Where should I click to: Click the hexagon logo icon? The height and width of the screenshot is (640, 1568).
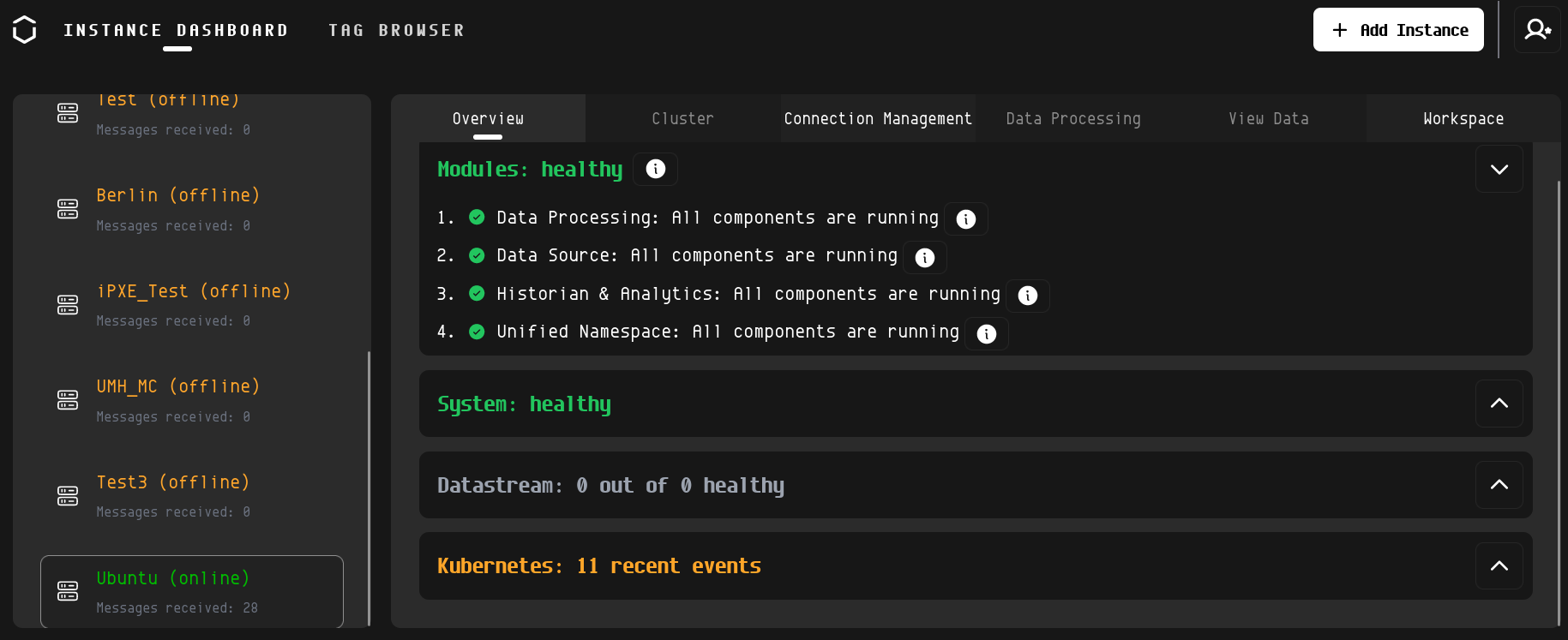pos(25,30)
